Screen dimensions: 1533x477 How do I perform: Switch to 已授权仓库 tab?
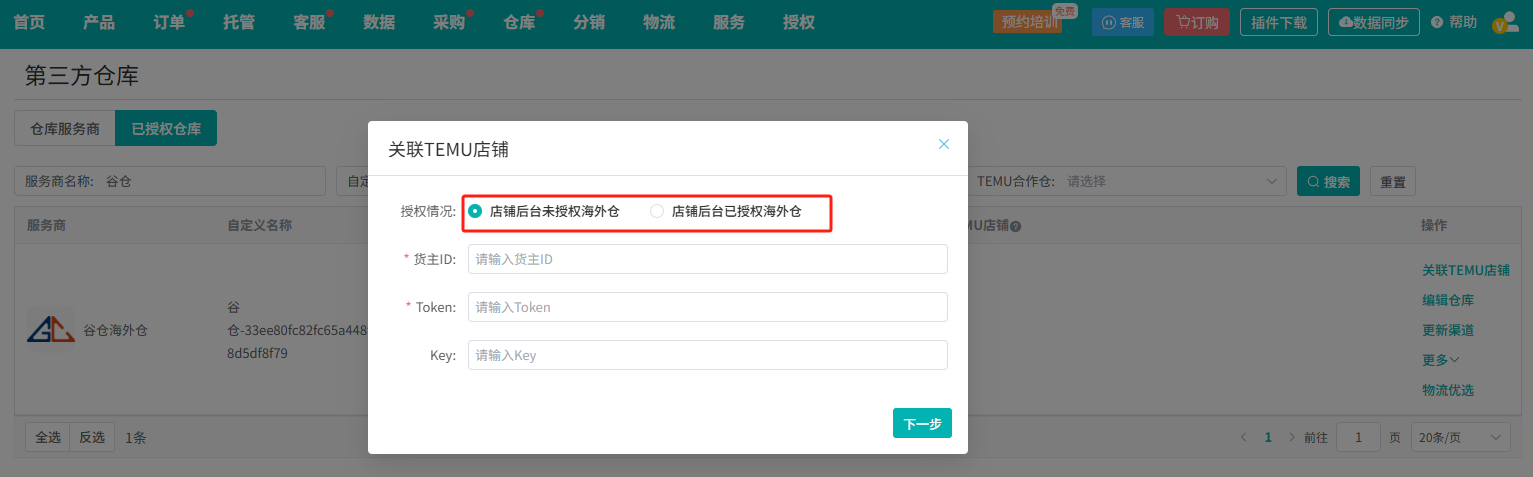tap(166, 128)
